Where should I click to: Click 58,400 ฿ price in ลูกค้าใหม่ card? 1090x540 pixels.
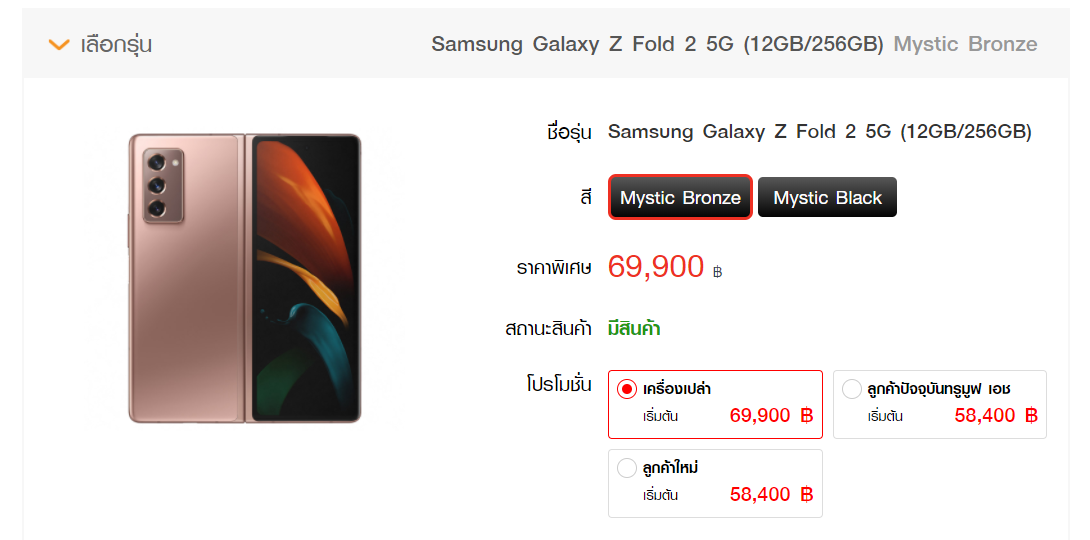coord(771,494)
